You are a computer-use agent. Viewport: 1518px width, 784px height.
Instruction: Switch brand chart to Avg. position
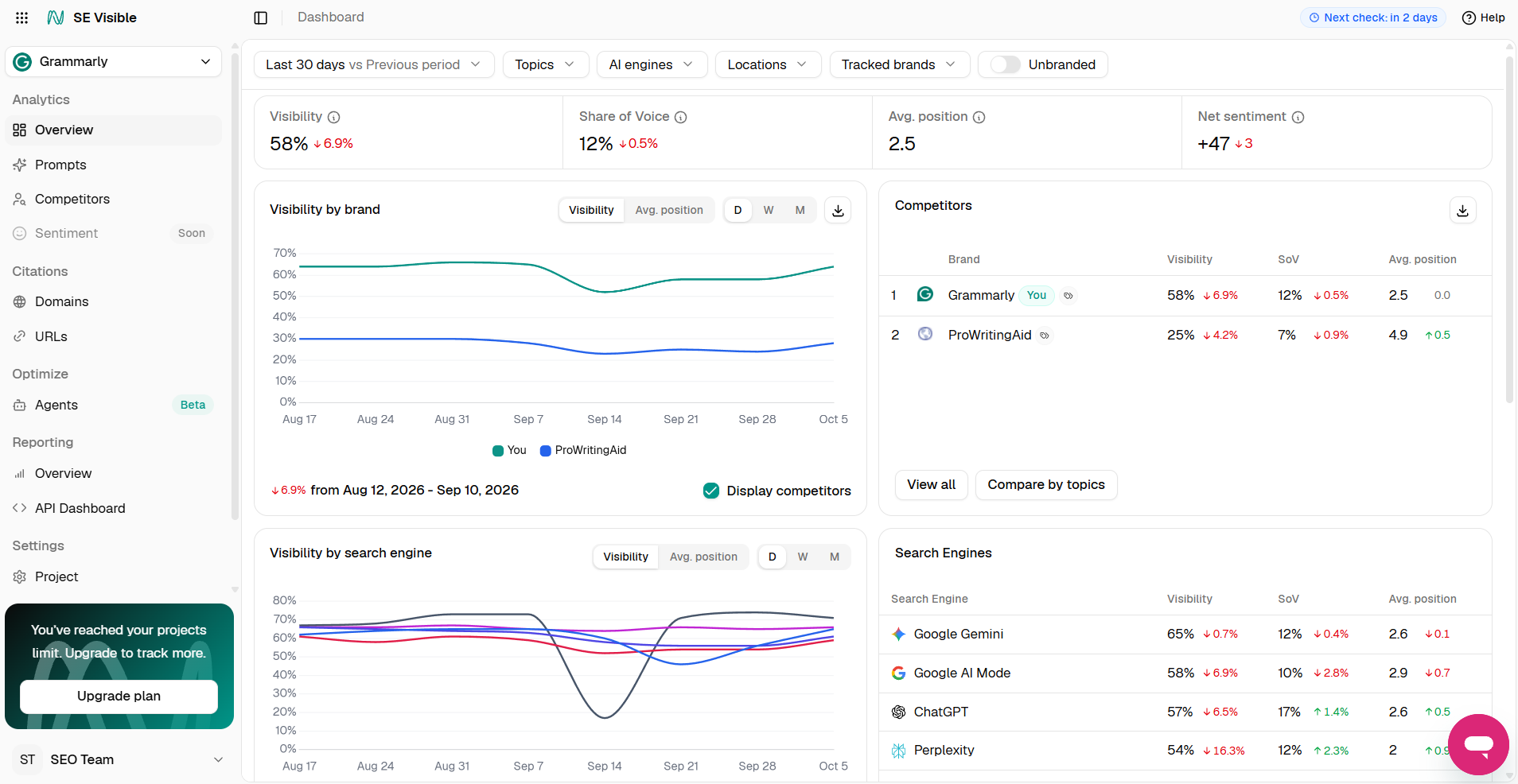point(669,210)
